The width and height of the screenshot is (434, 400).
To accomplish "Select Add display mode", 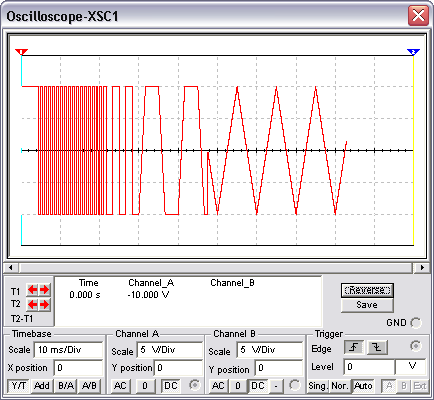I will [42, 386].
